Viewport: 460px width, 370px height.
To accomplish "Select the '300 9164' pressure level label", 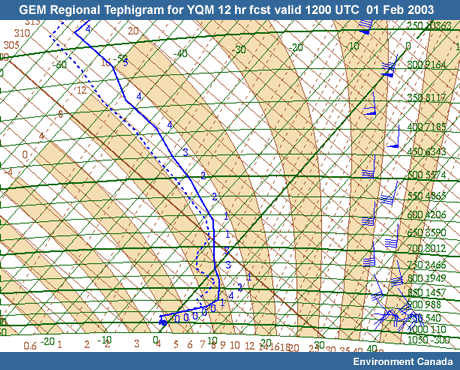I will (x=427, y=65).
